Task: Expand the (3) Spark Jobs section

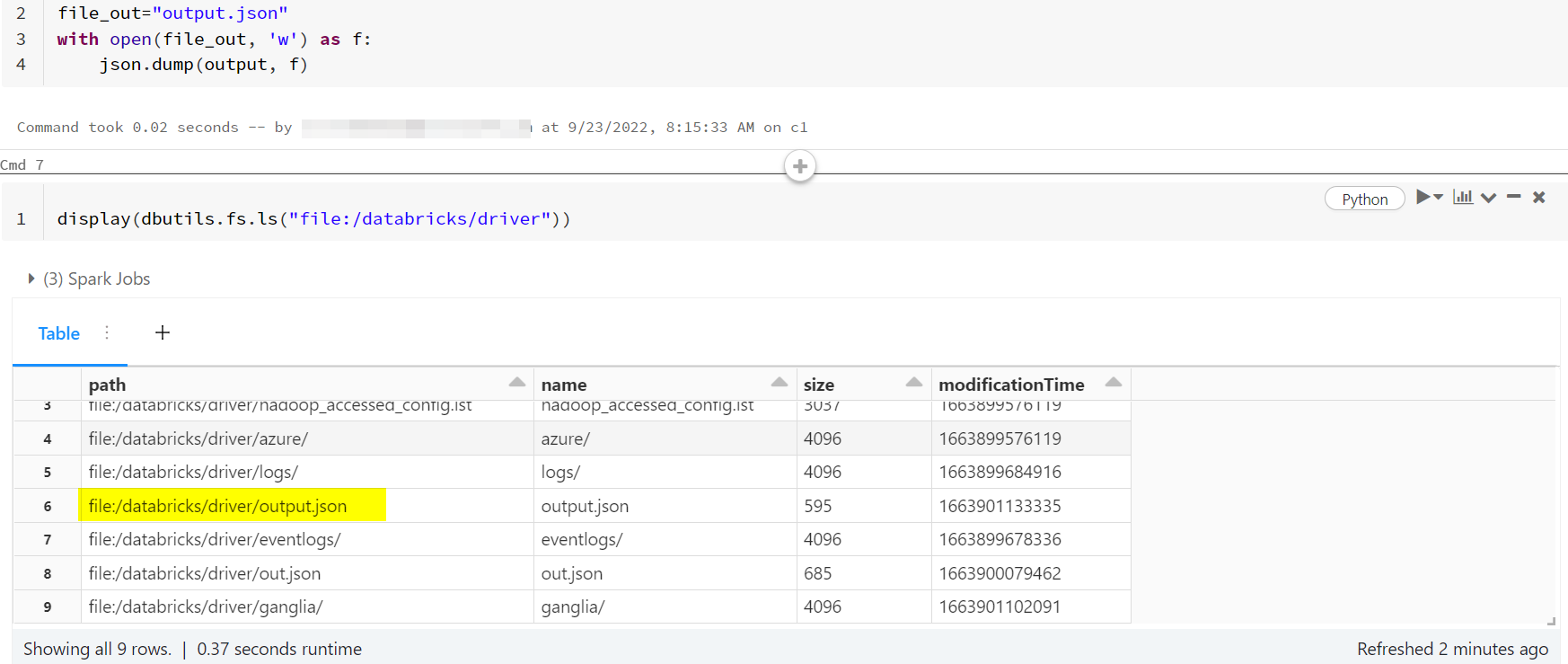Action: (89, 279)
